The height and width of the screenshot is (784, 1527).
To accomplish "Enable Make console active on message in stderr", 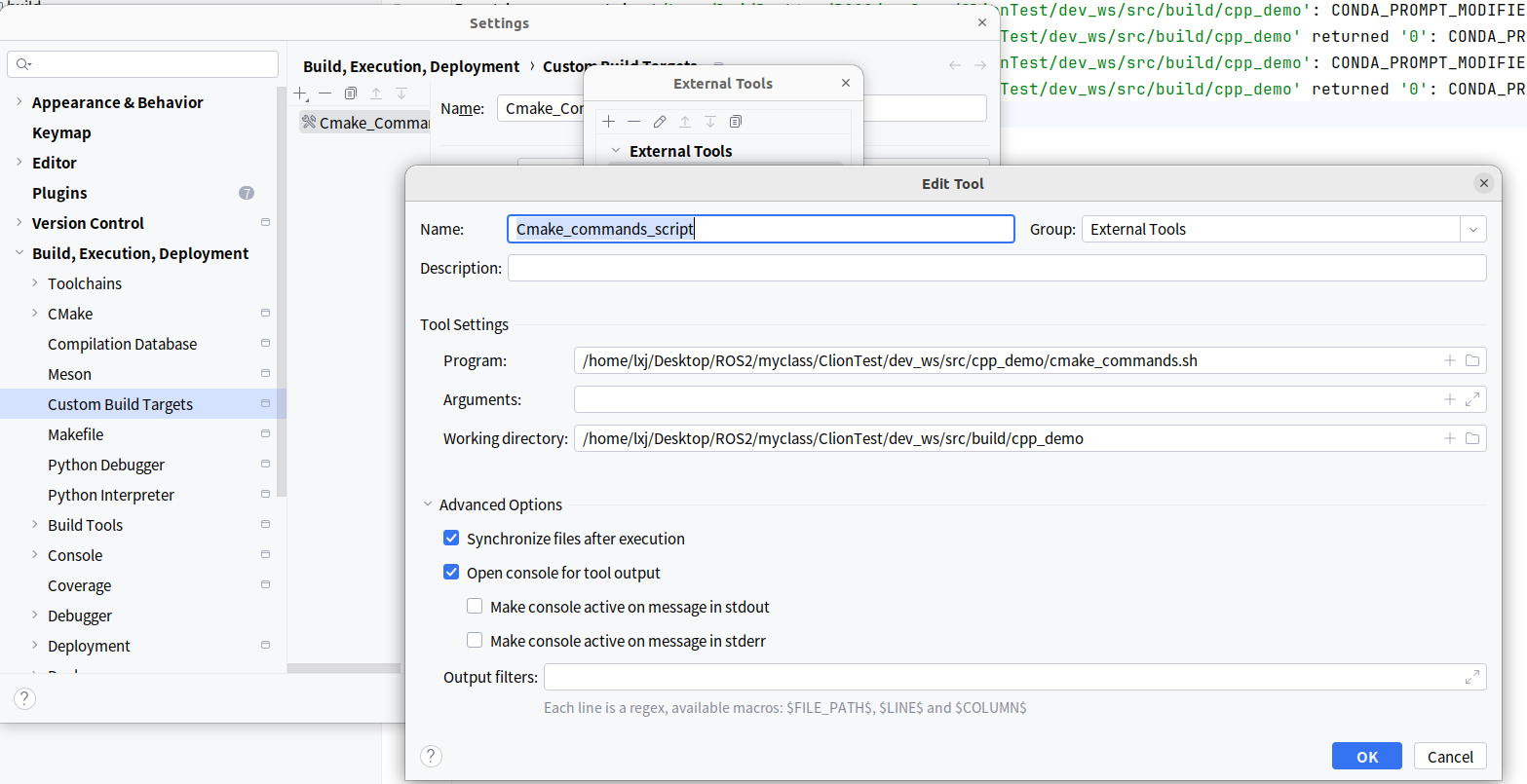I will (475, 641).
